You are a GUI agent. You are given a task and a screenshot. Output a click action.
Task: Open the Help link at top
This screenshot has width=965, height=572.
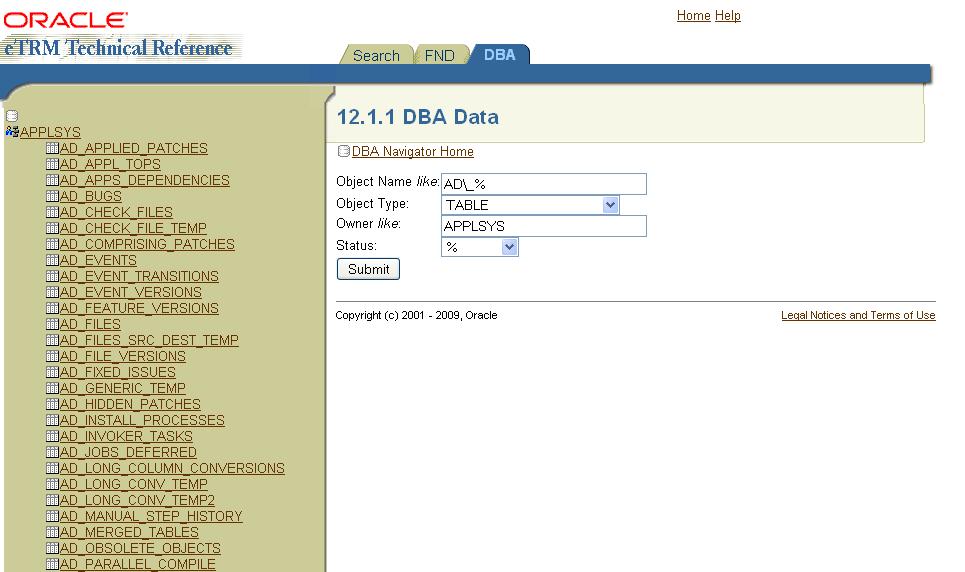click(x=727, y=15)
